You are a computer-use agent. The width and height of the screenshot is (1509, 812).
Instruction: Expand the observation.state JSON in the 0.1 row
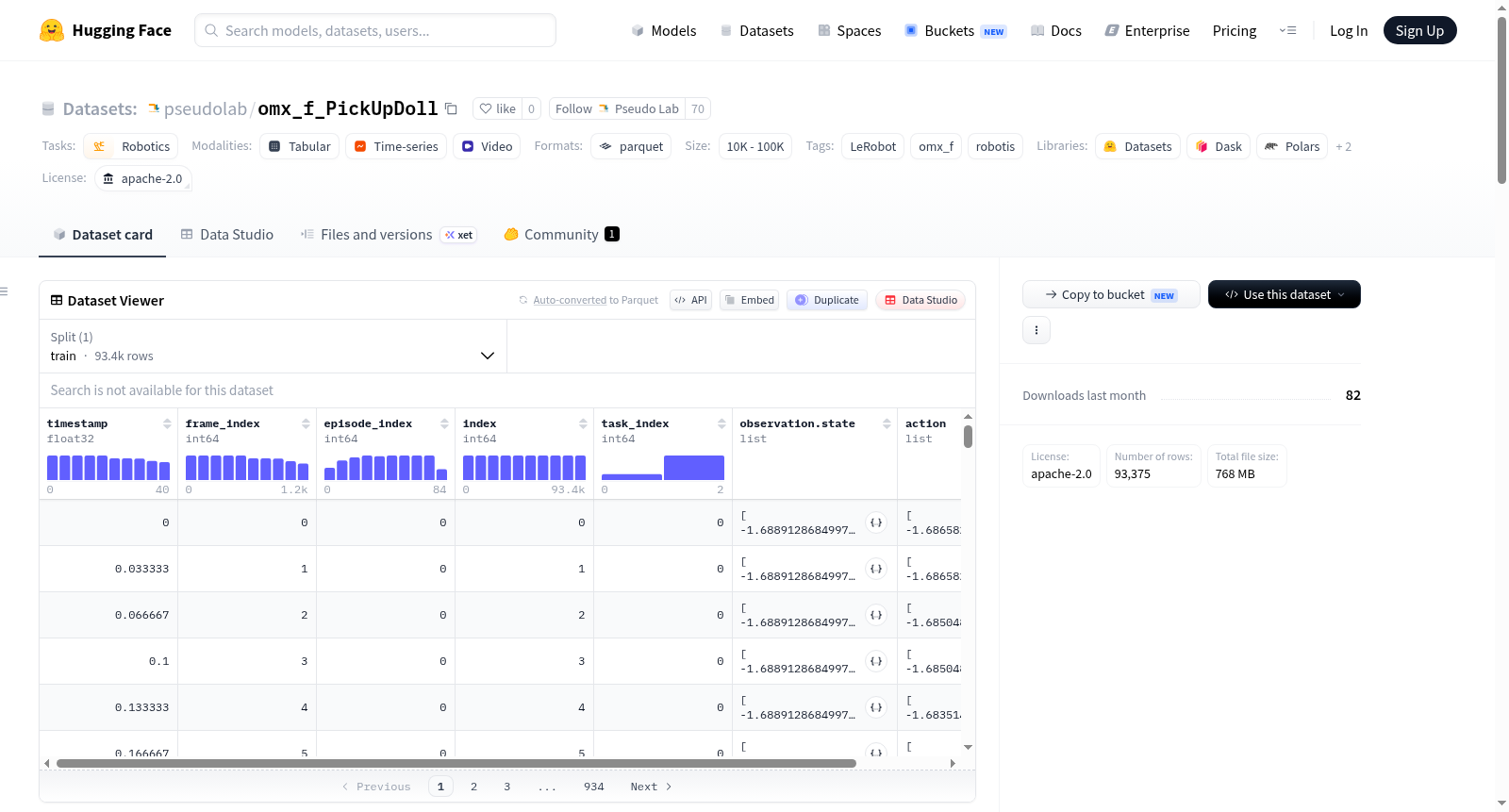point(876,661)
